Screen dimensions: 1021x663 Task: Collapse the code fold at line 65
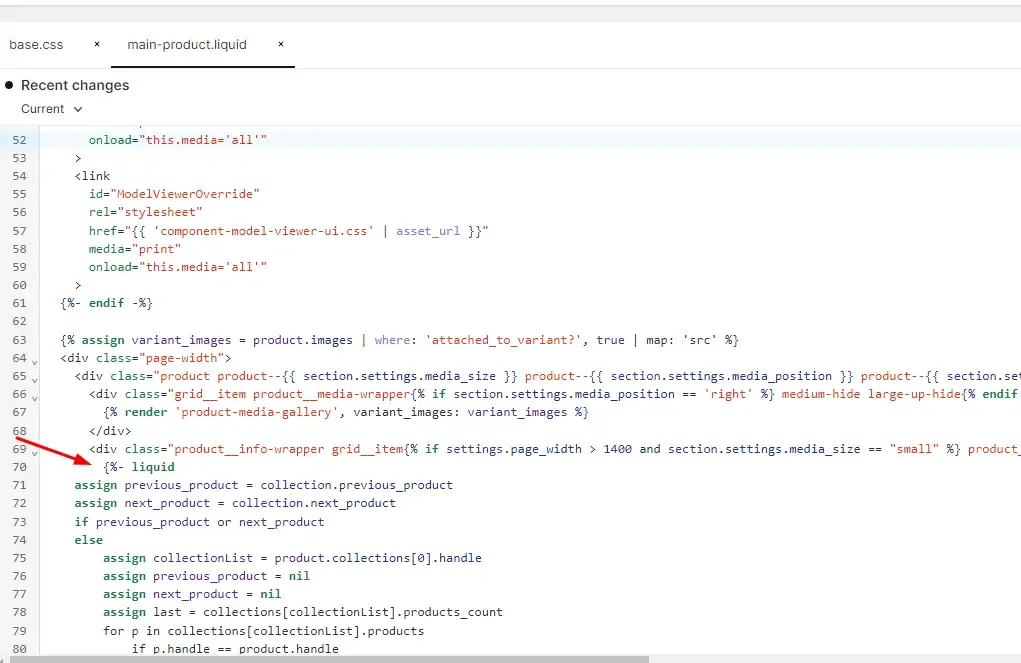[x=35, y=379]
